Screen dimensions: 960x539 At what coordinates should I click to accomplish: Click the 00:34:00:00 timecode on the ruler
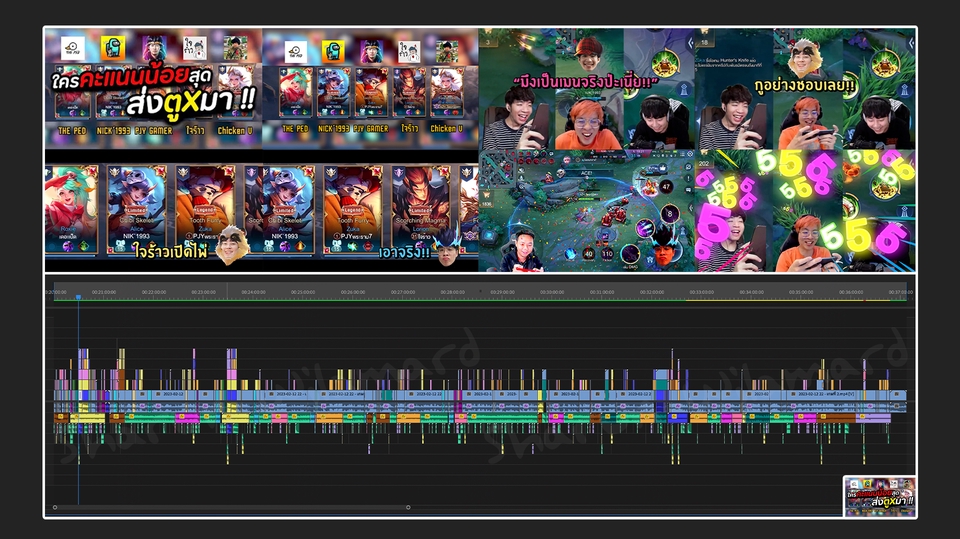[751, 292]
